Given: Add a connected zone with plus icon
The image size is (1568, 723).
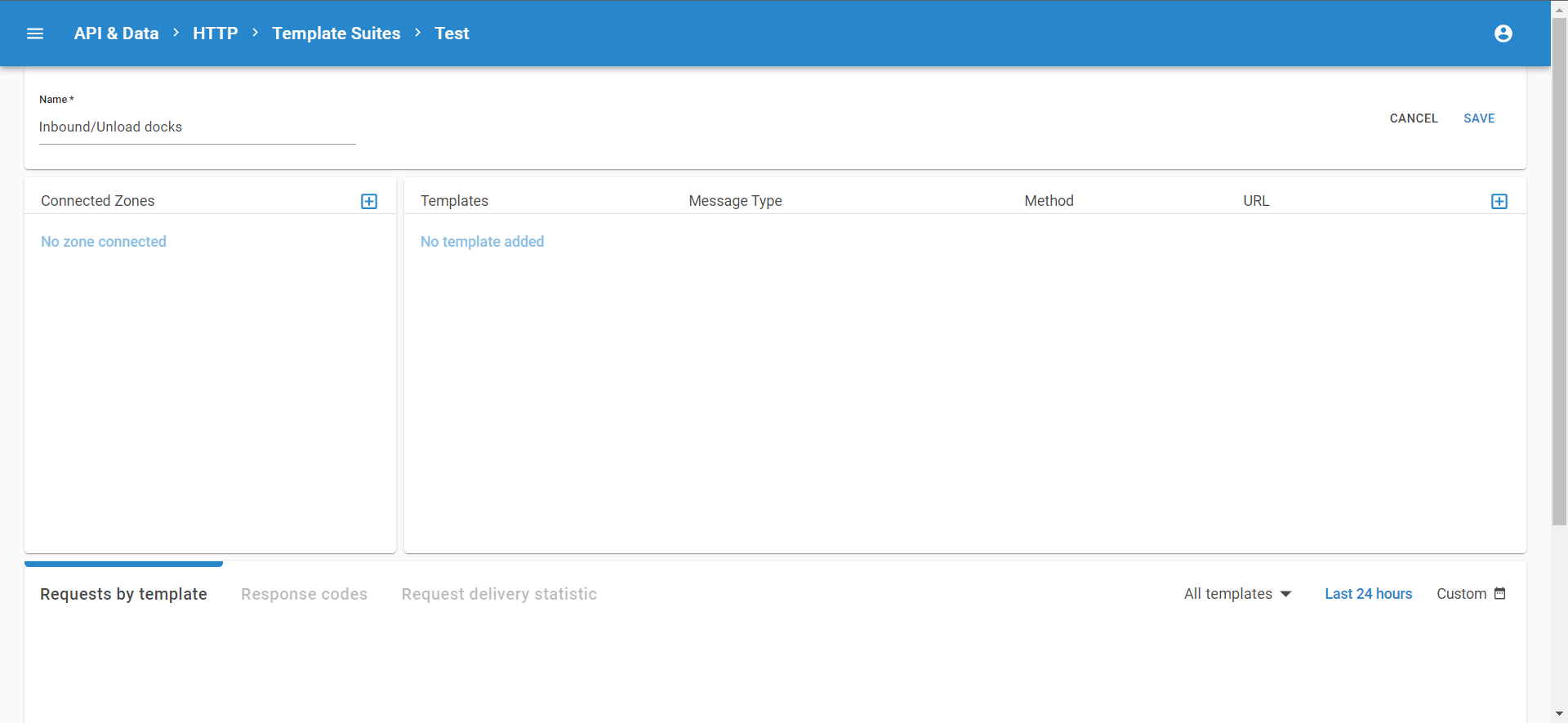Looking at the screenshot, I should click(369, 201).
